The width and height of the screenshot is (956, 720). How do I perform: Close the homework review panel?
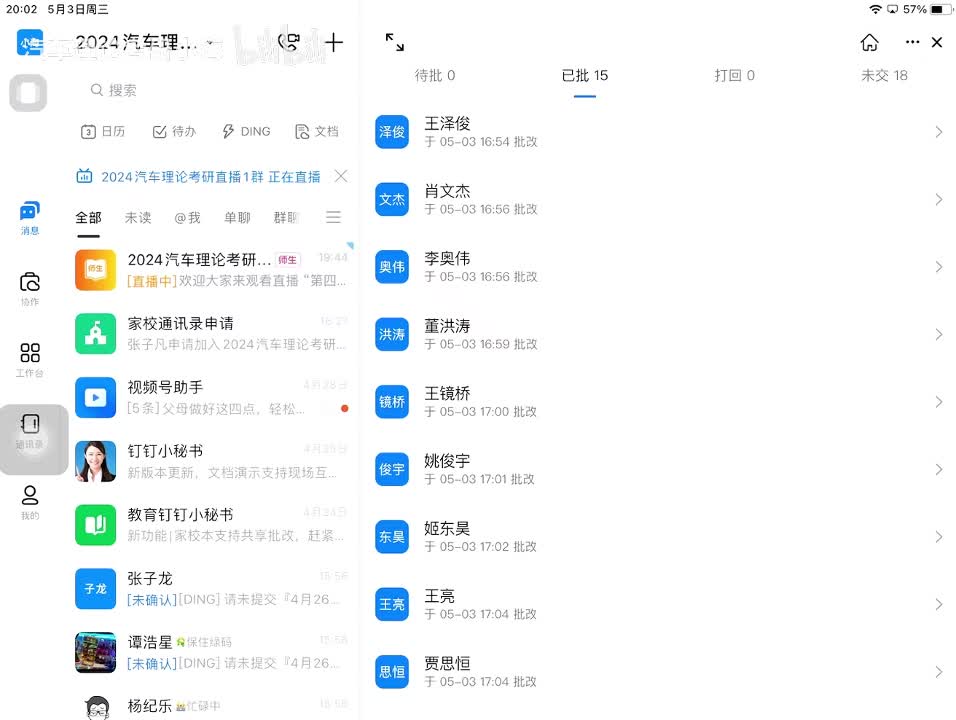pyautogui.click(x=937, y=42)
